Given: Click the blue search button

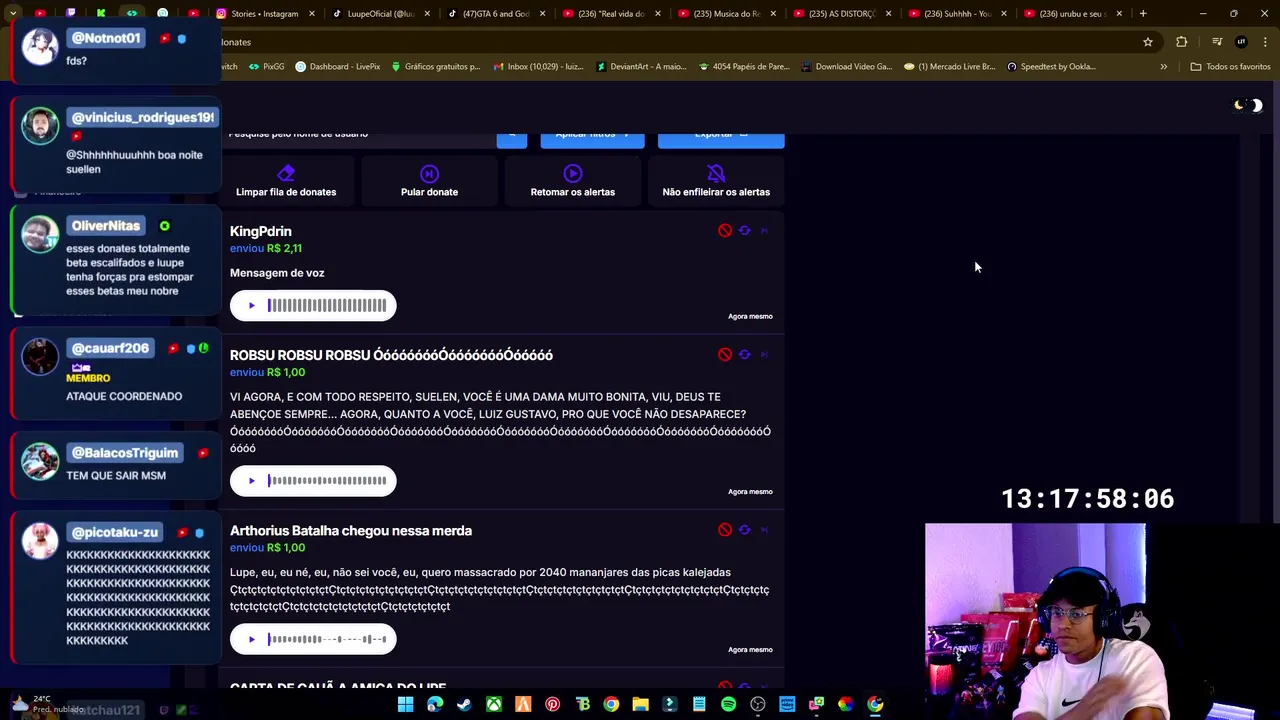Looking at the screenshot, I should click(511, 139).
